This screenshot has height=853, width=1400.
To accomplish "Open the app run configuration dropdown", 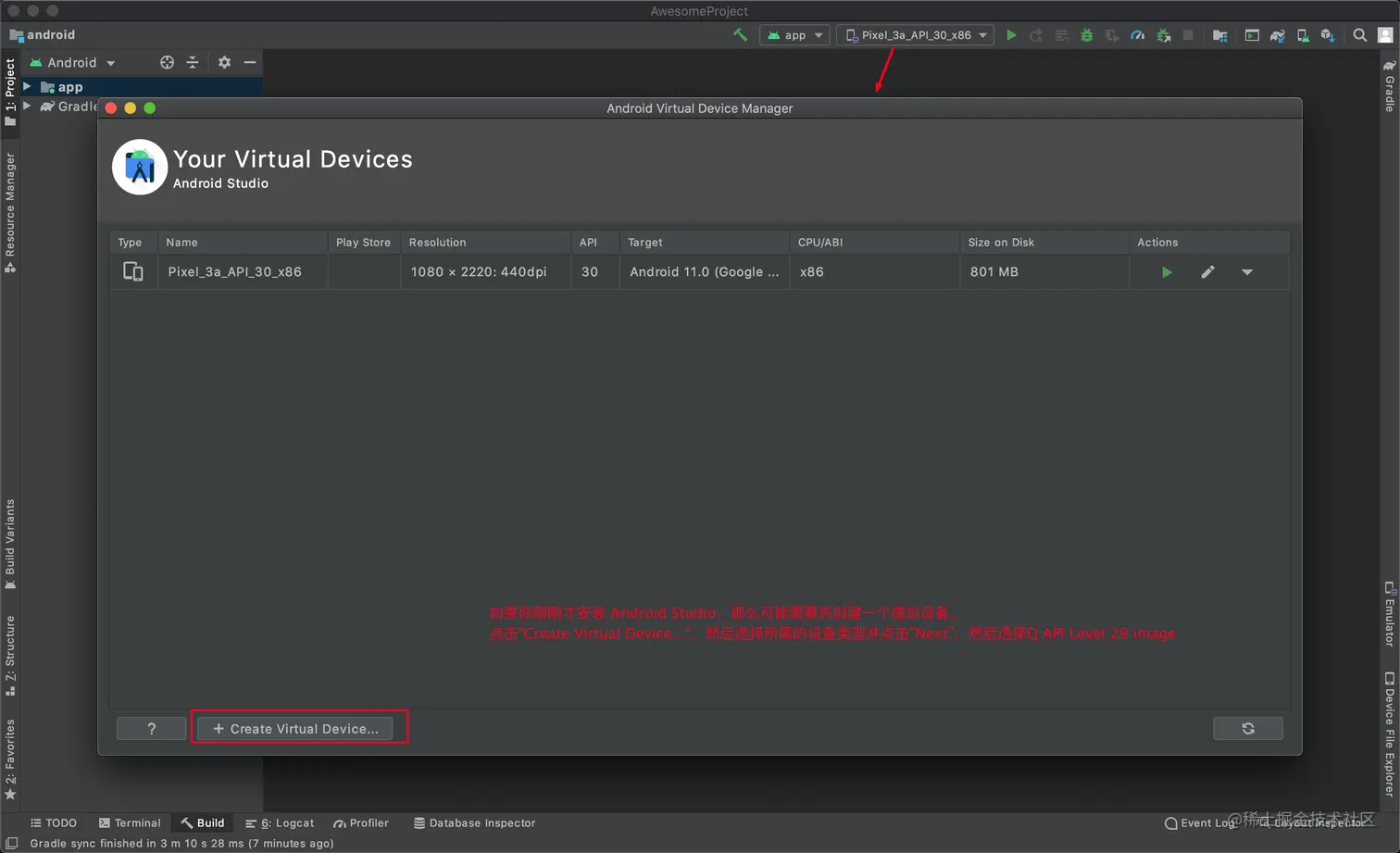I will coord(794,35).
